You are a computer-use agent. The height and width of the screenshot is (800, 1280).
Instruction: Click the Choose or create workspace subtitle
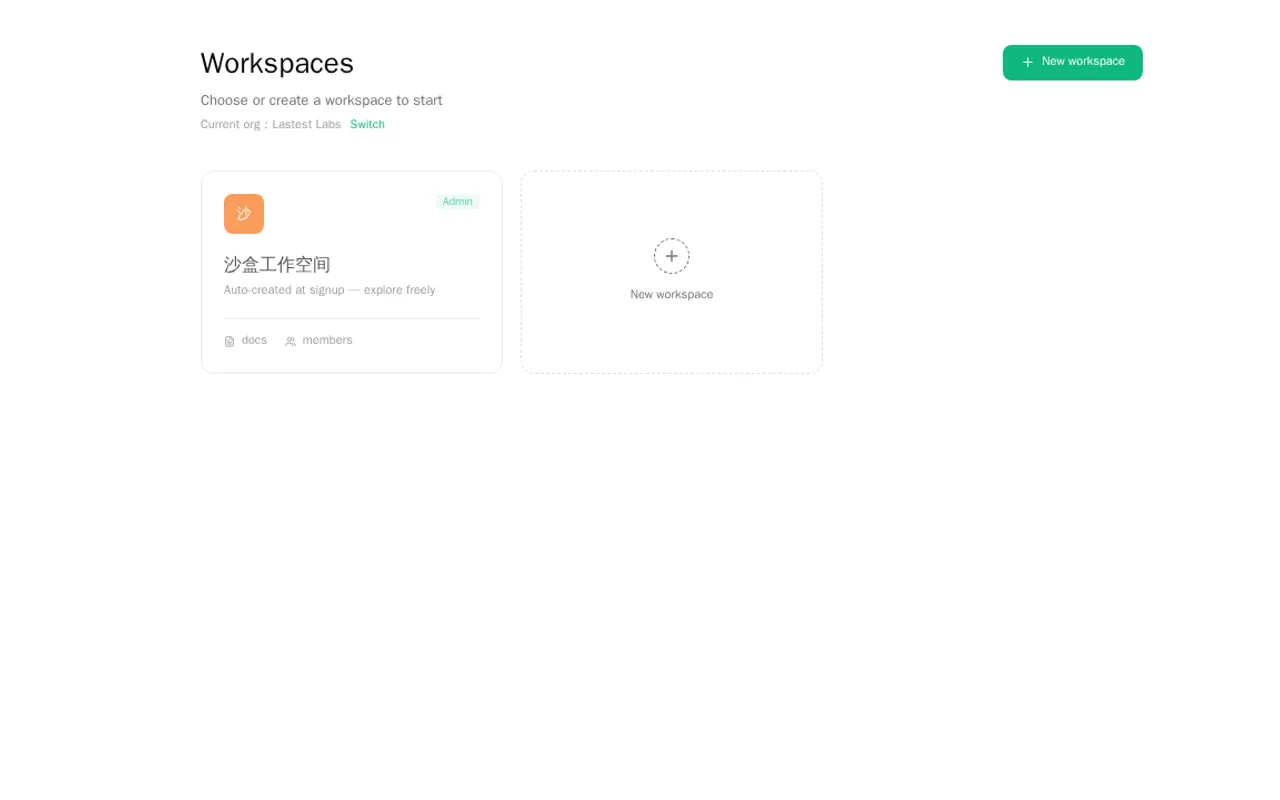tap(321, 101)
